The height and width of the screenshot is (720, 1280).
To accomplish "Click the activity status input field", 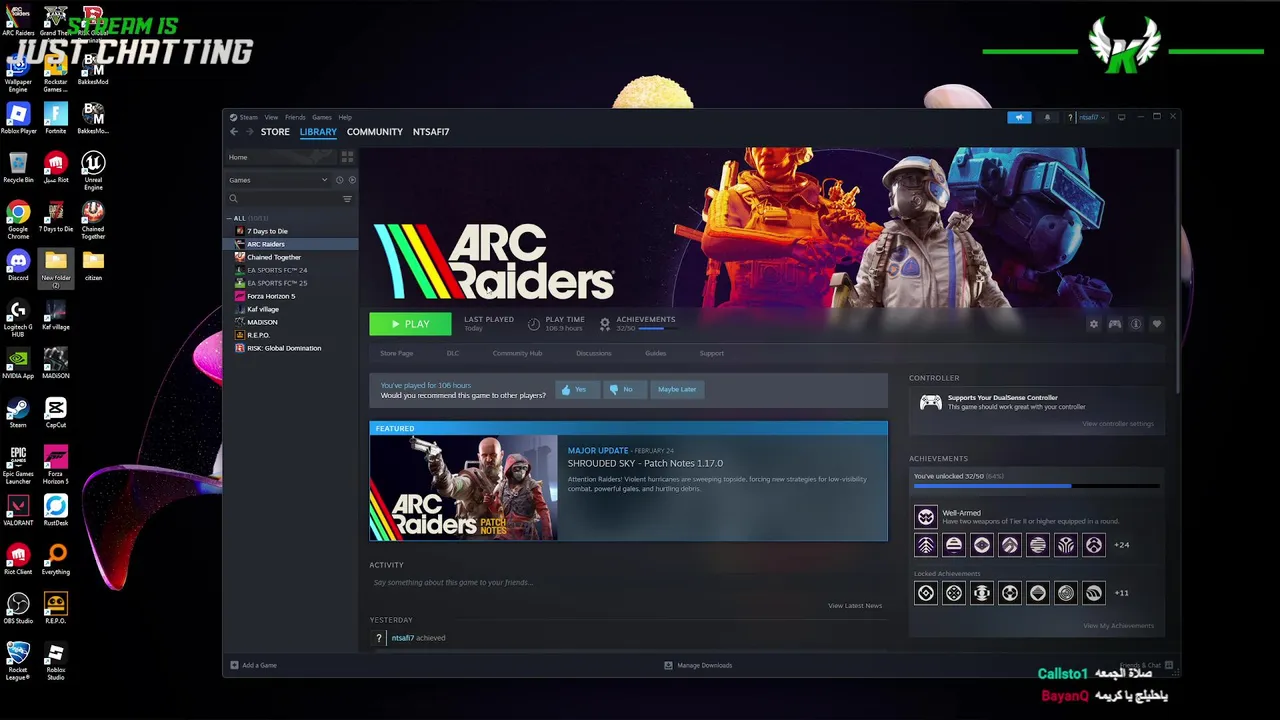I will tap(628, 583).
